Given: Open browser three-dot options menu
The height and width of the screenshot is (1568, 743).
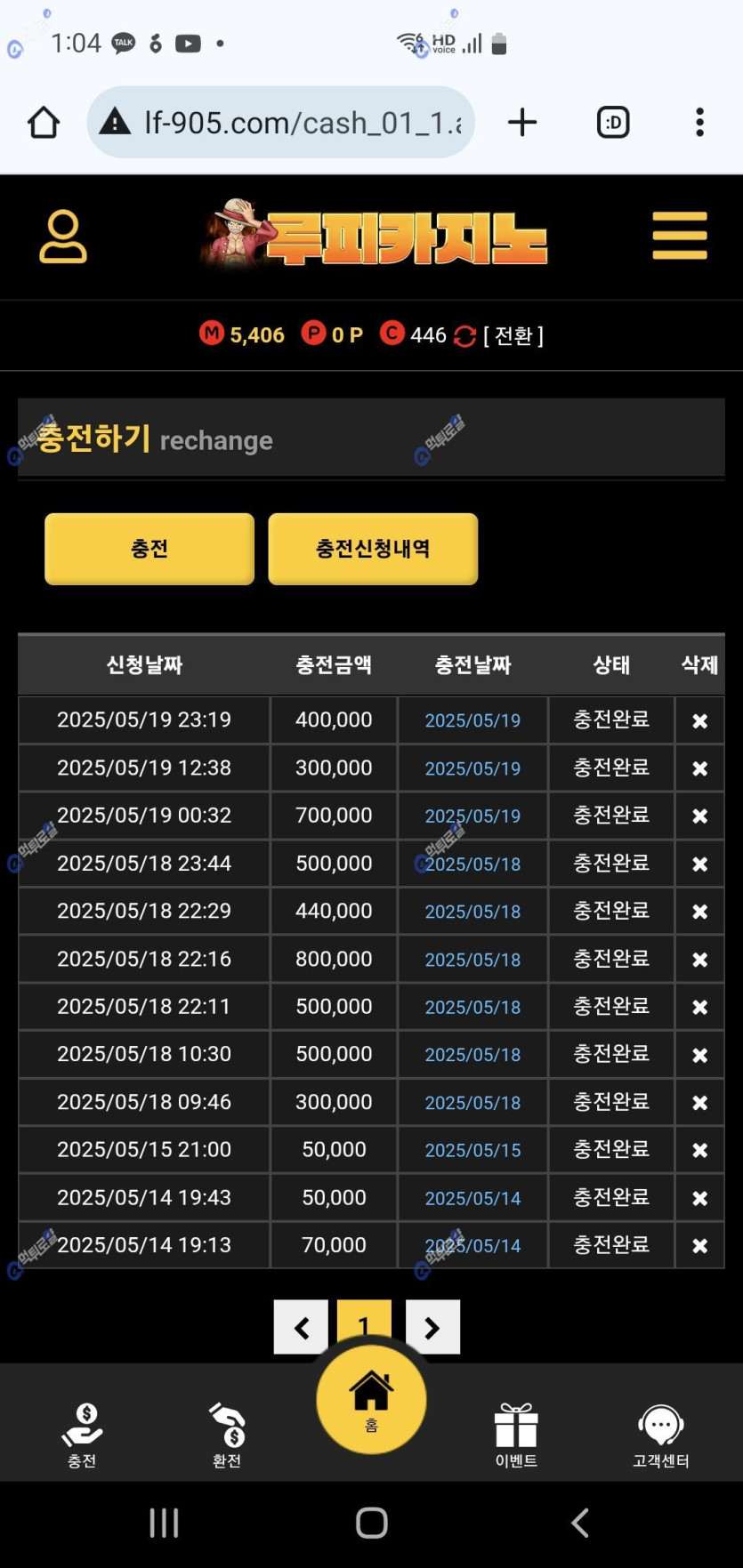Looking at the screenshot, I should [699, 123].
